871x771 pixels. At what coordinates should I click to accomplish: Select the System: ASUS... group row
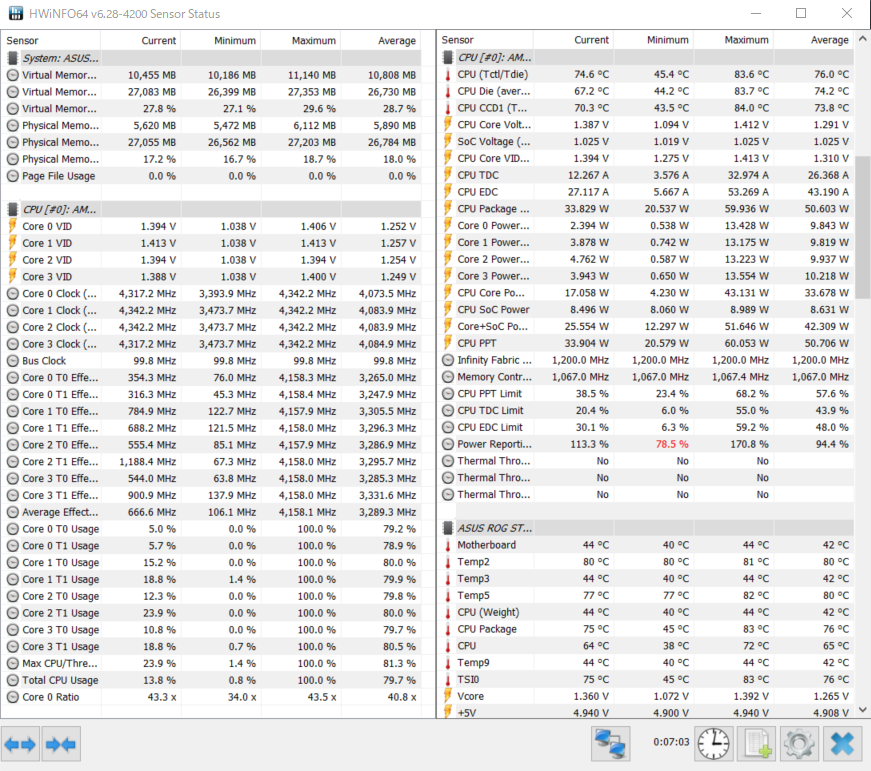tap(211, 58)
